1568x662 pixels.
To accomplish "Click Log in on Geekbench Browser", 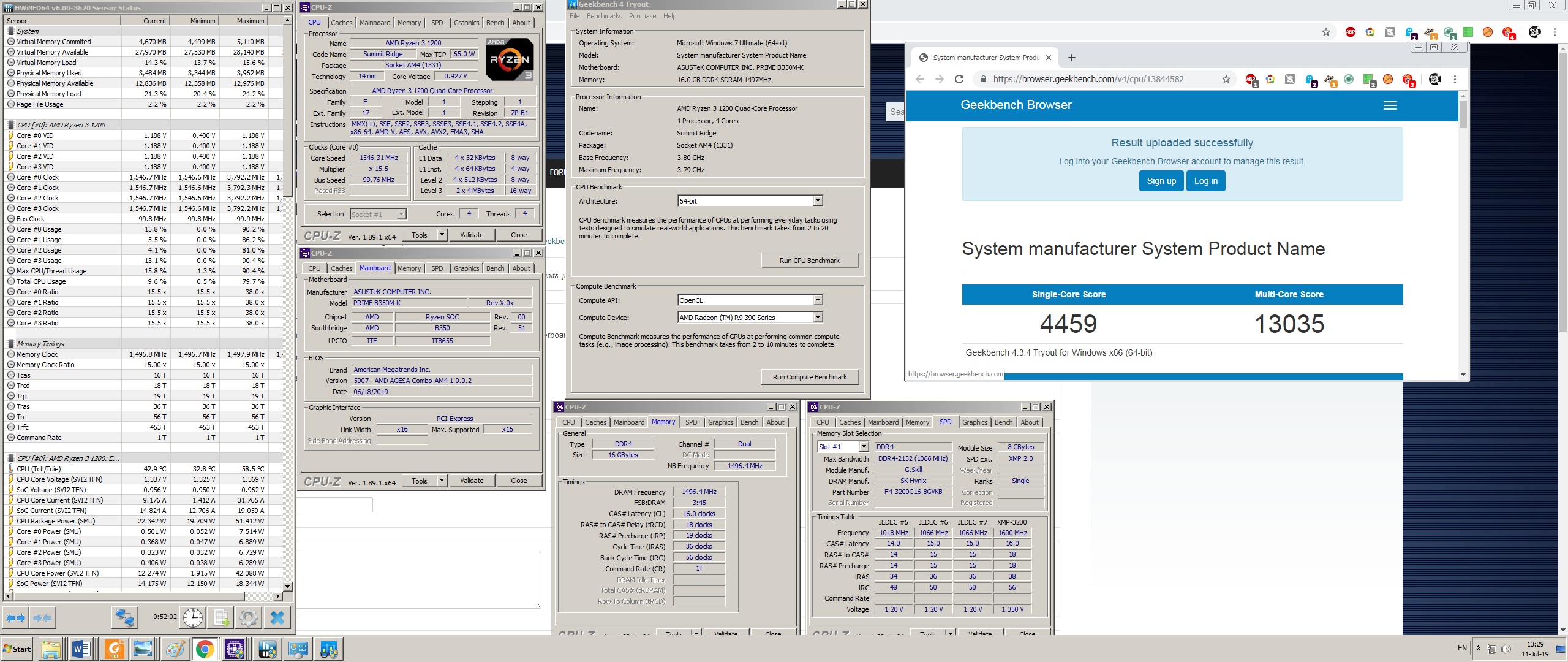I will (x=1205, y=181).
